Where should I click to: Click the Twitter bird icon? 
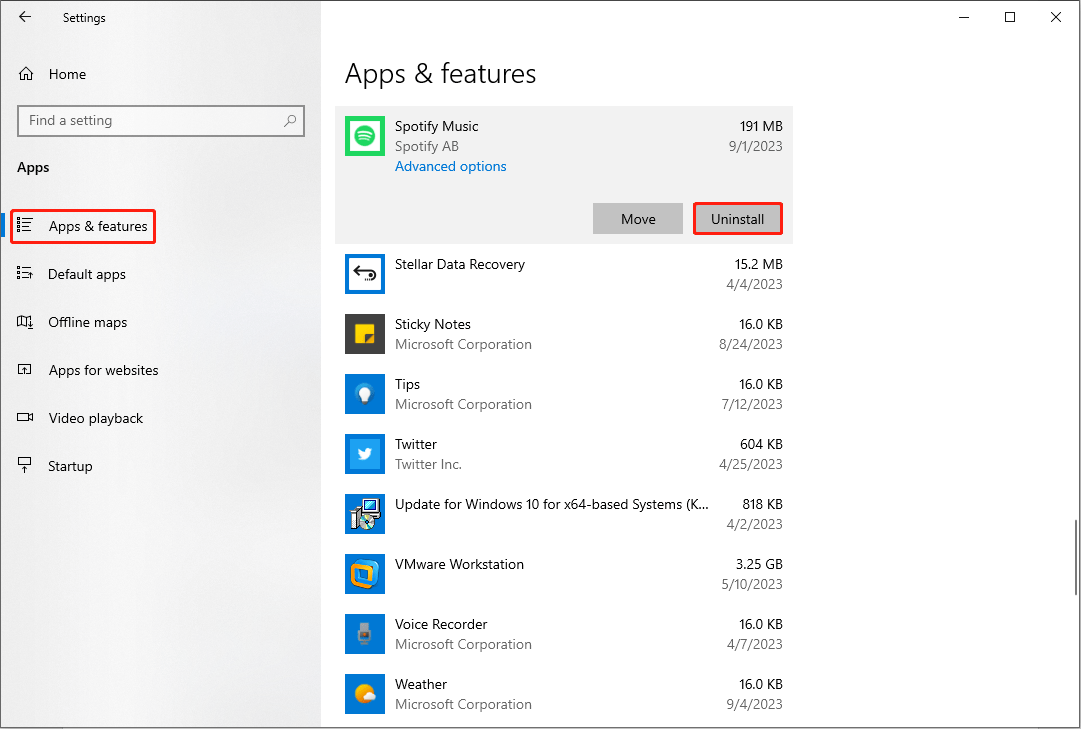coord(365,454)
